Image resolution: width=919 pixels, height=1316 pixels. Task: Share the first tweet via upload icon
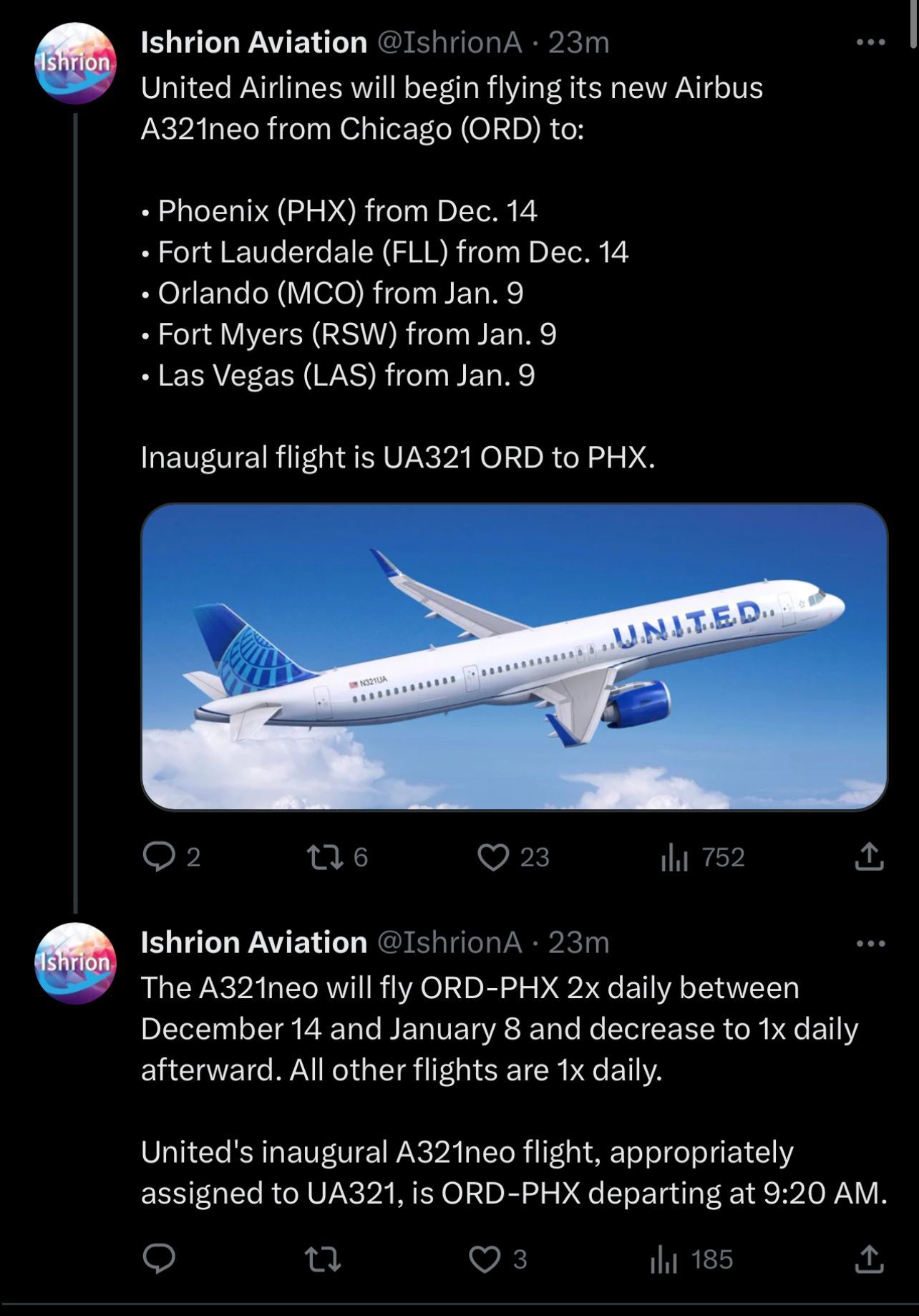tap(869, 856)
